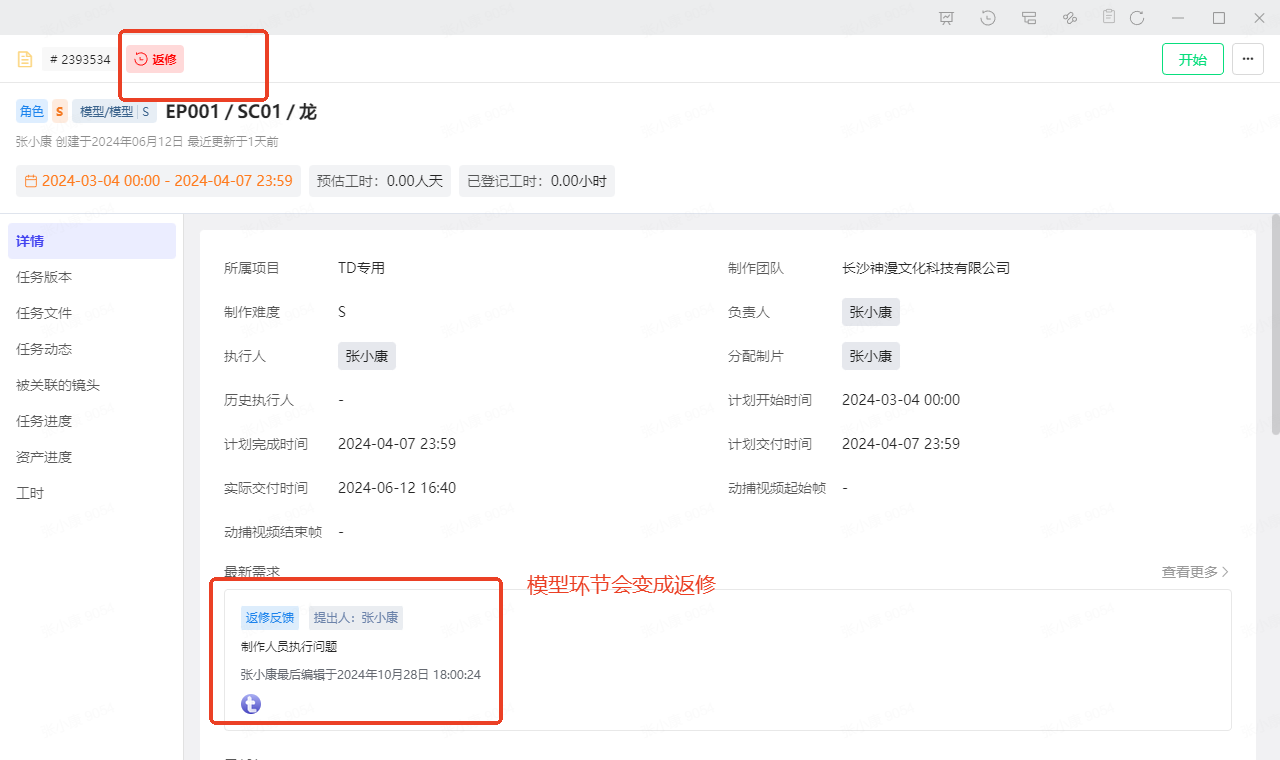Click the link chain icon in title bar
The width and height of the screenshot is (1280, 760).
[1069, 18]
